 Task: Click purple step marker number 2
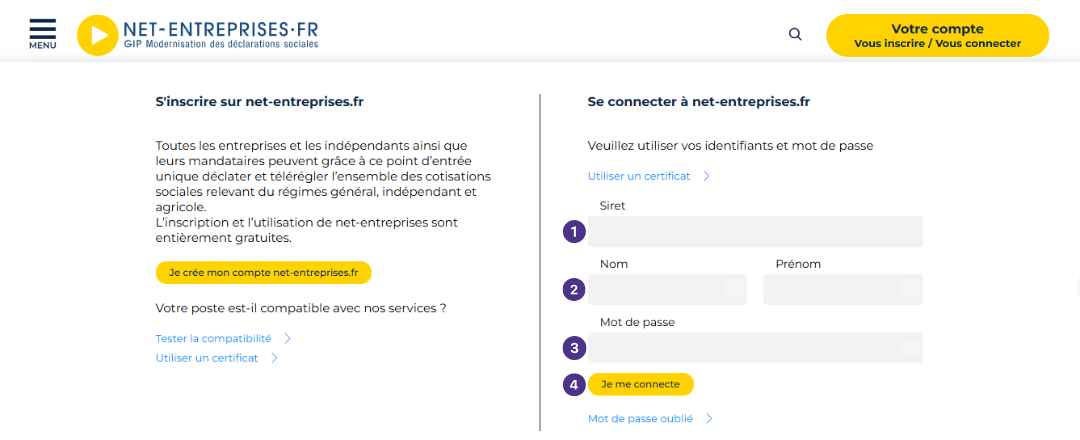point(574,290)
